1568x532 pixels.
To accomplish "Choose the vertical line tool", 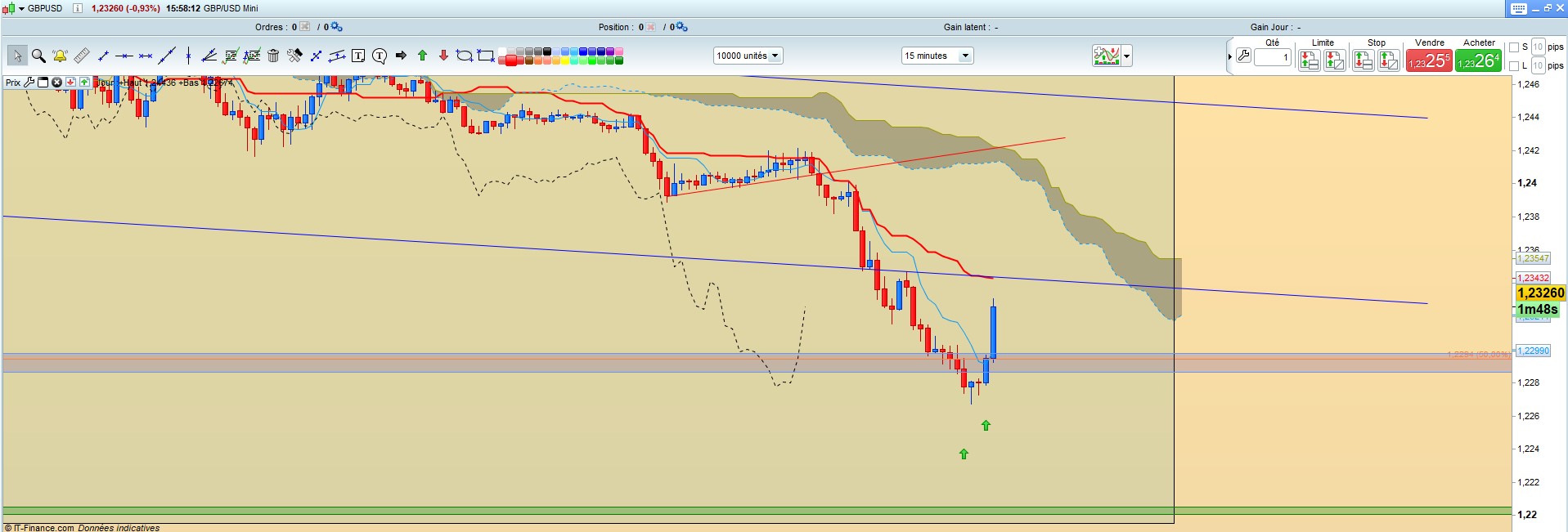I will [188, 56].
